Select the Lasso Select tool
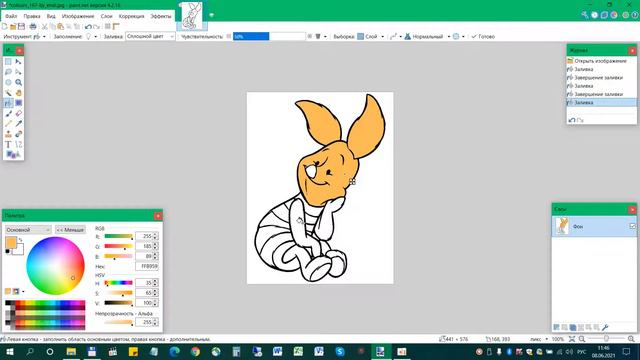Image resolution: width=640 pixels, height=360 pixels. [8, 72]
